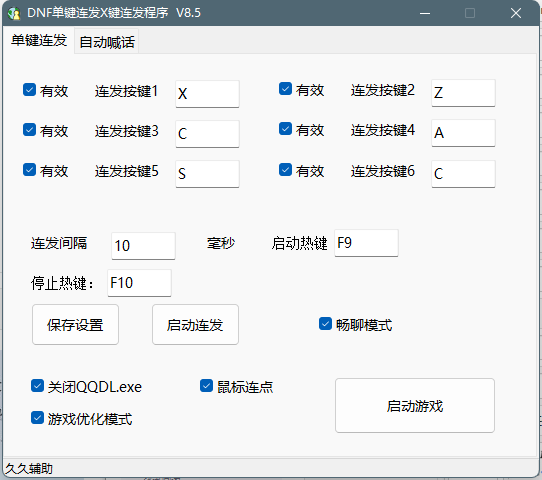Toggle 有效 checkbox for 连发按键2
The width and height of the screenshot is (542, 480).
click(286, 89)
